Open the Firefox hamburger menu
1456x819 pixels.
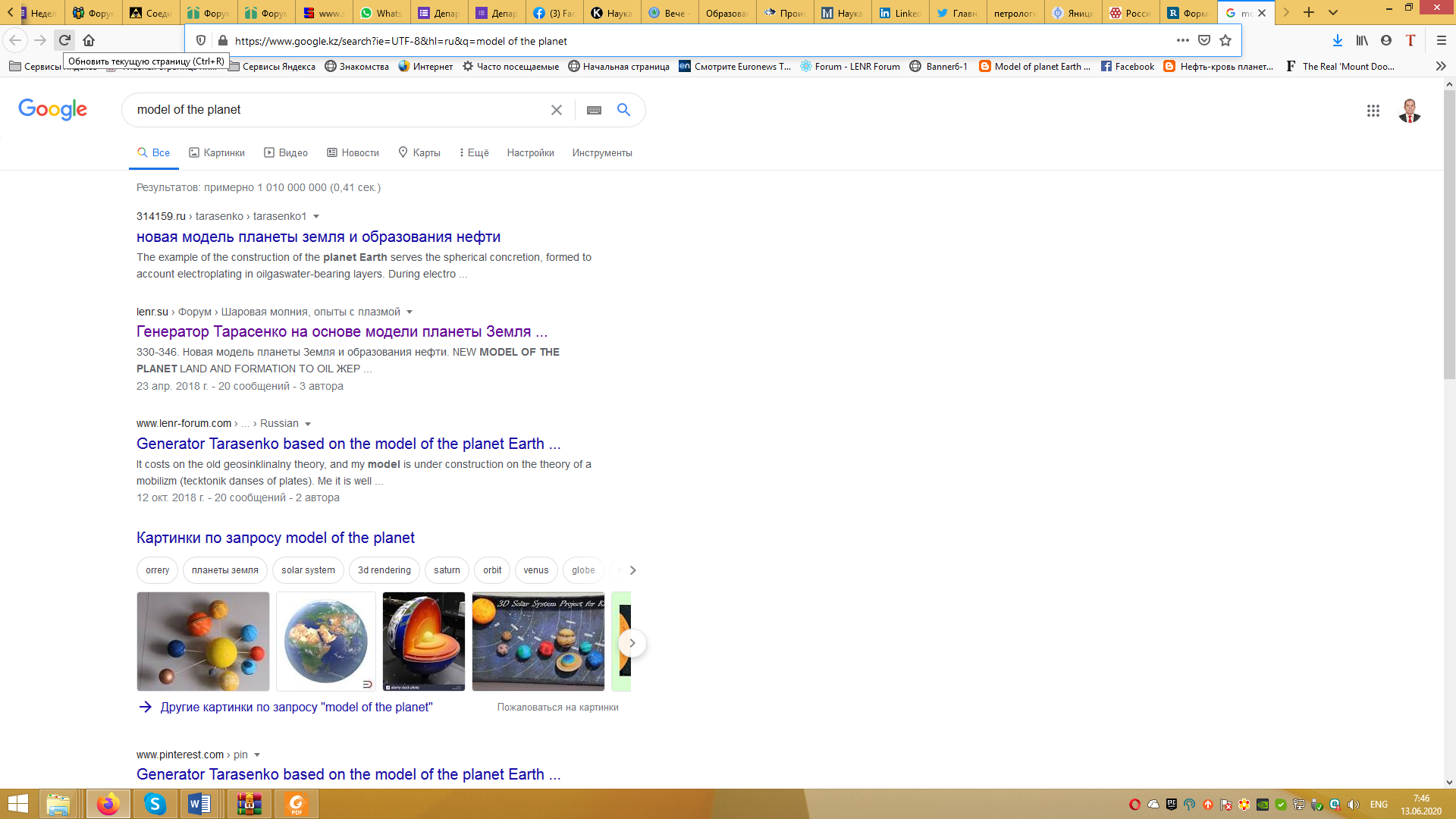(x=1441, y=40)
